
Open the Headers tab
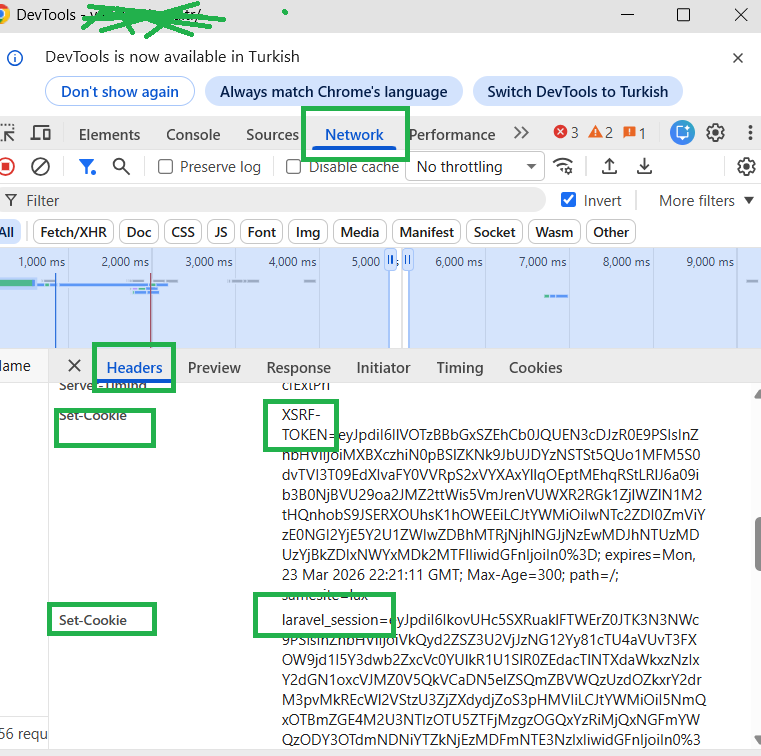(134, 368)
